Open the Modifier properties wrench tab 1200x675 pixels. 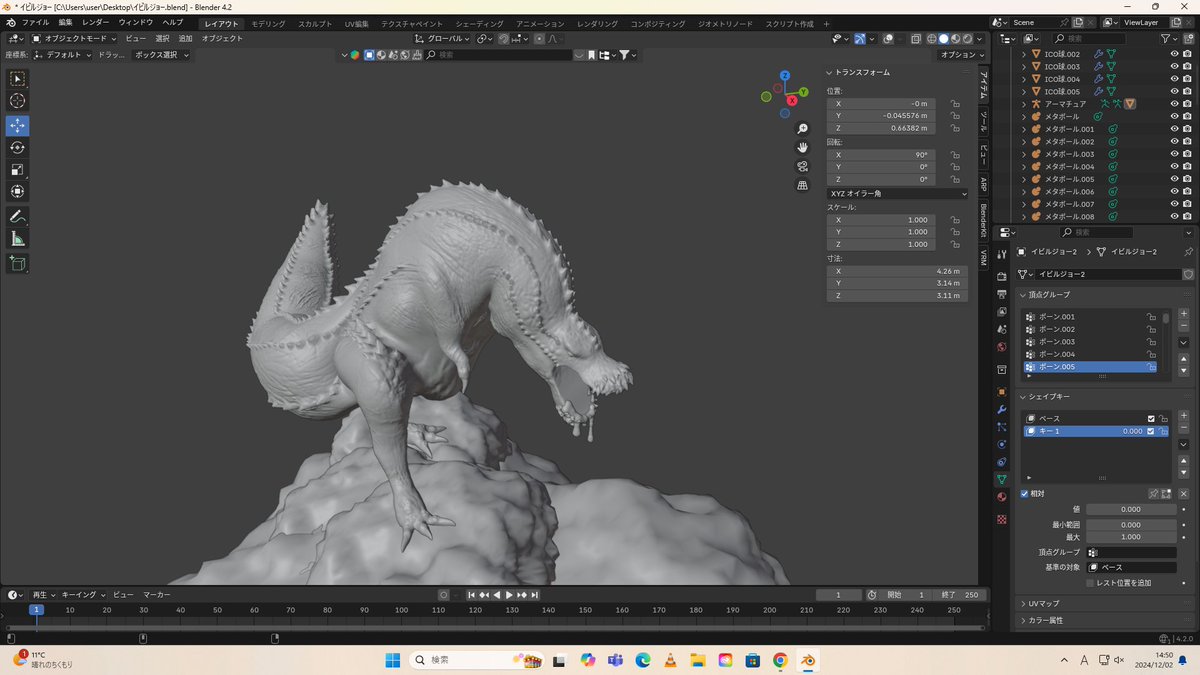1001,409
